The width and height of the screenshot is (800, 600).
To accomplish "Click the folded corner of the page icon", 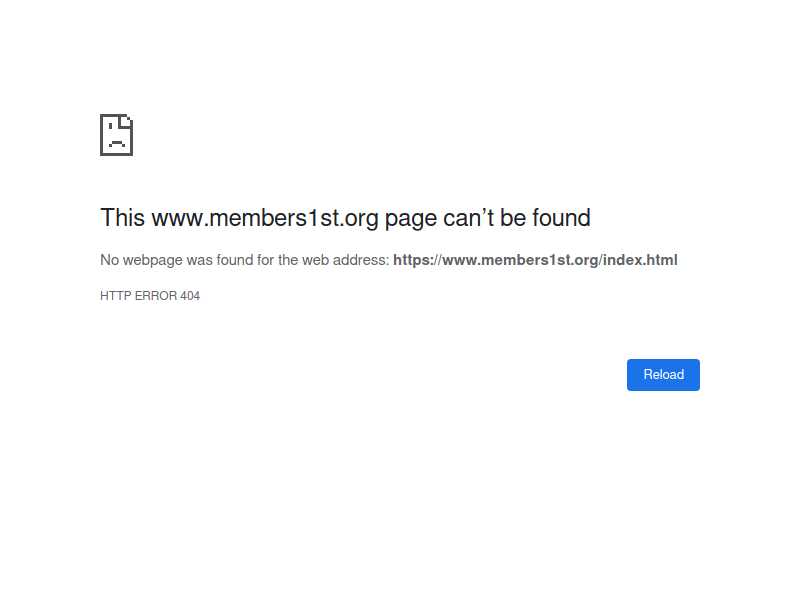I will pyautogui.click(x=126, y=121).
